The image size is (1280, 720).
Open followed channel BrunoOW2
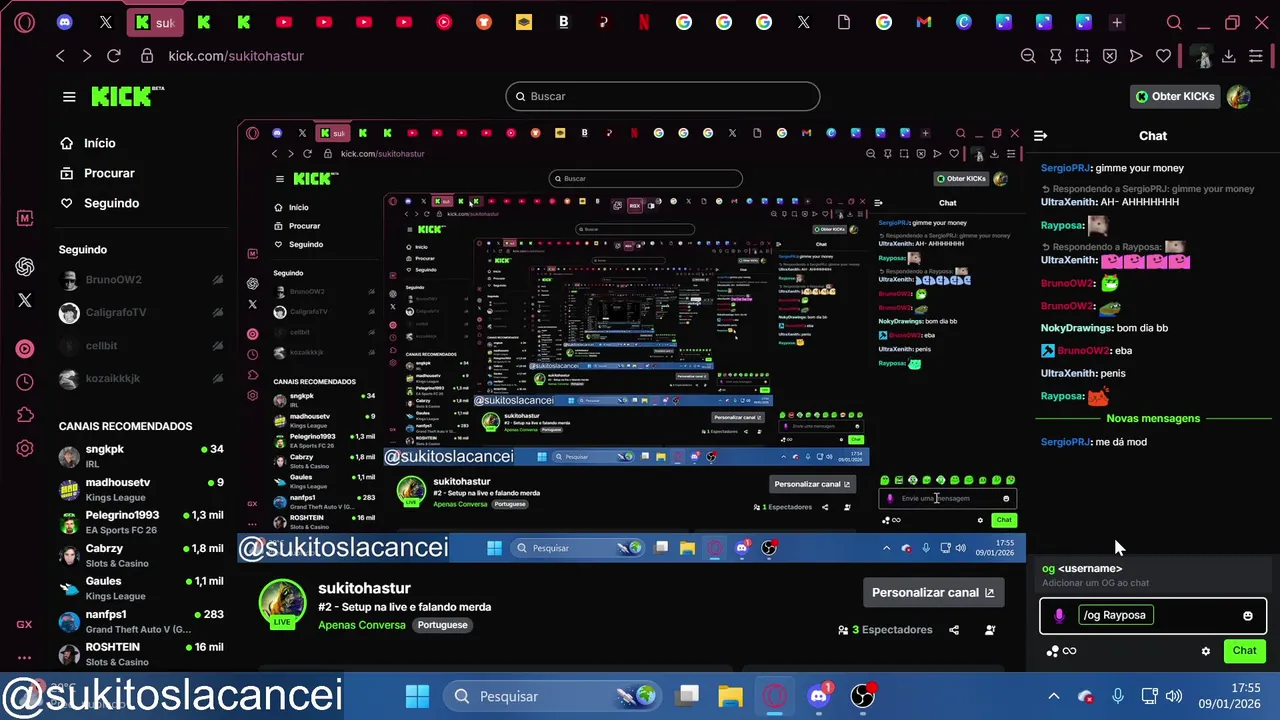(x=140, y=280)
